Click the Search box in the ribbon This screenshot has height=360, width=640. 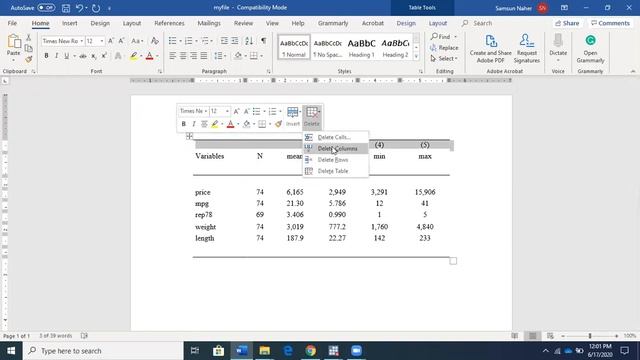pos(482,23)
